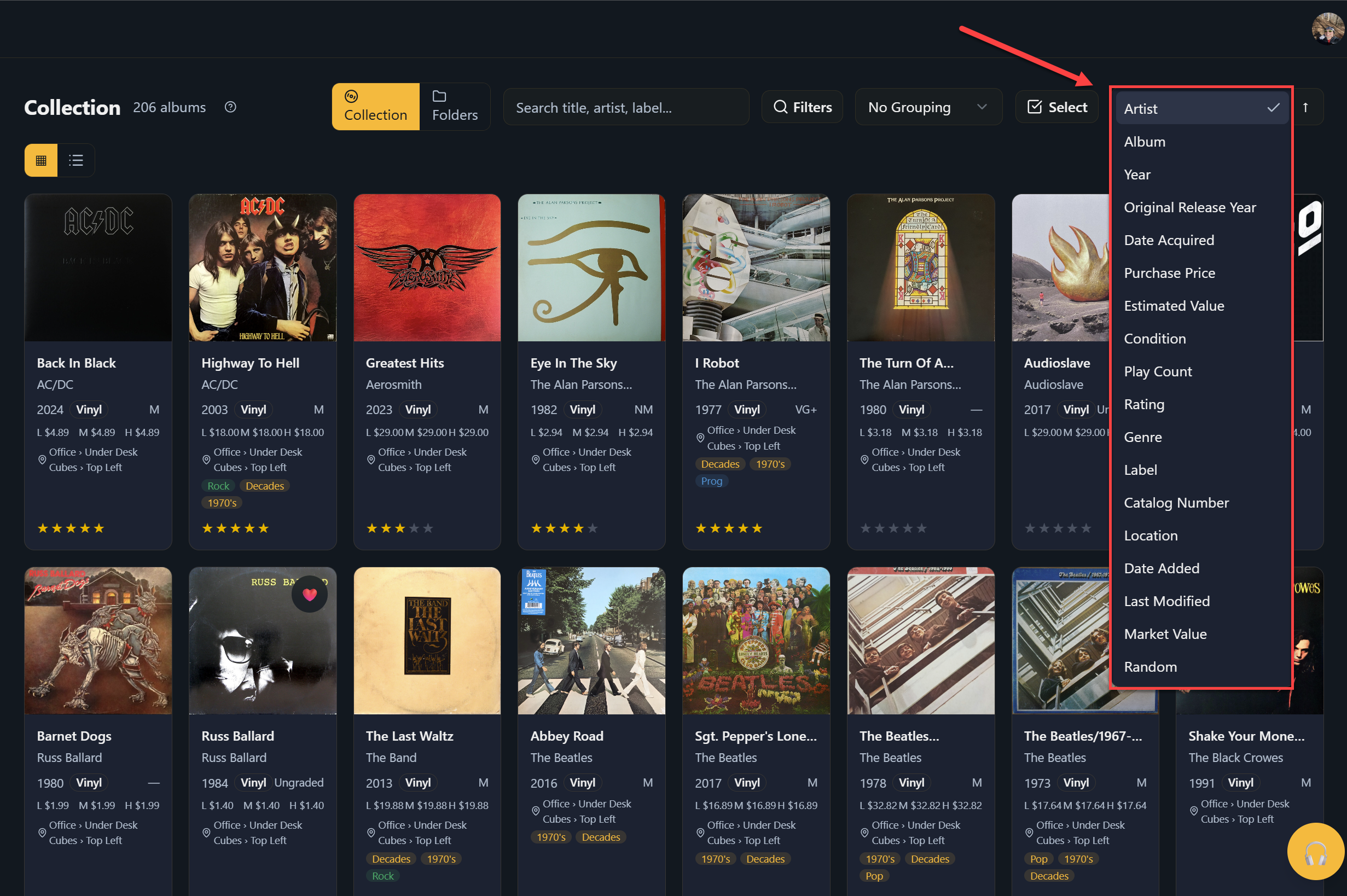Click the Decades tag on I Robot
Viewport: 1347px width, 896px height.
click(x=720, y=464)
